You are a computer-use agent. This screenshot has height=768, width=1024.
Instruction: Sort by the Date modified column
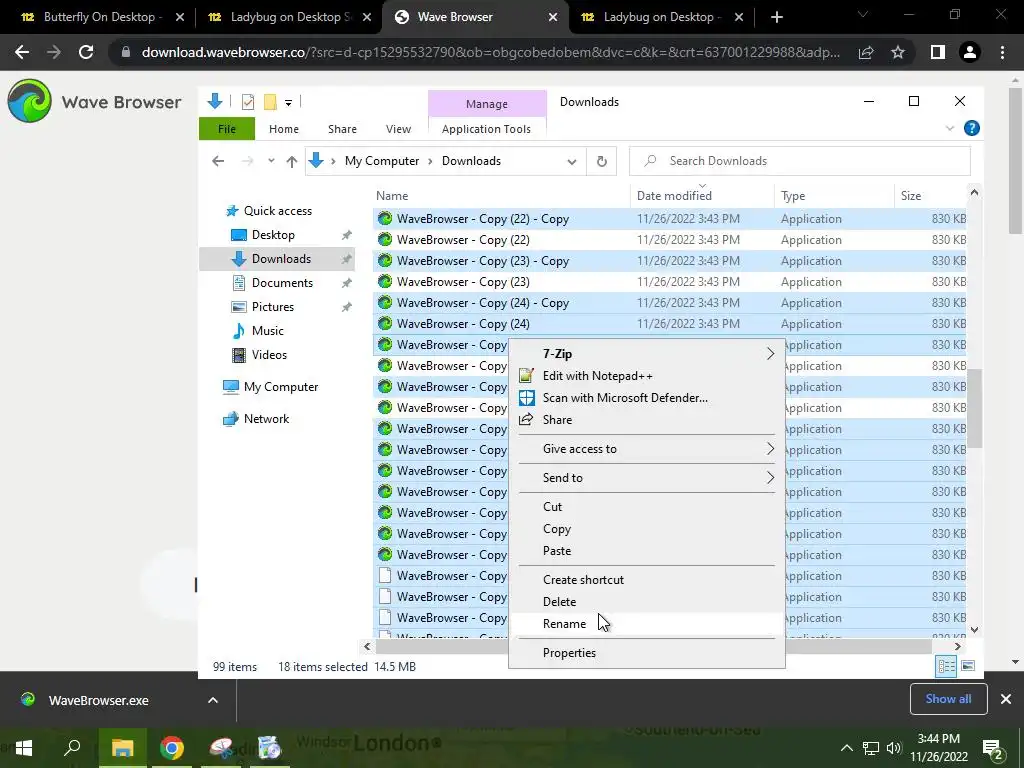(x=674, y=195)
